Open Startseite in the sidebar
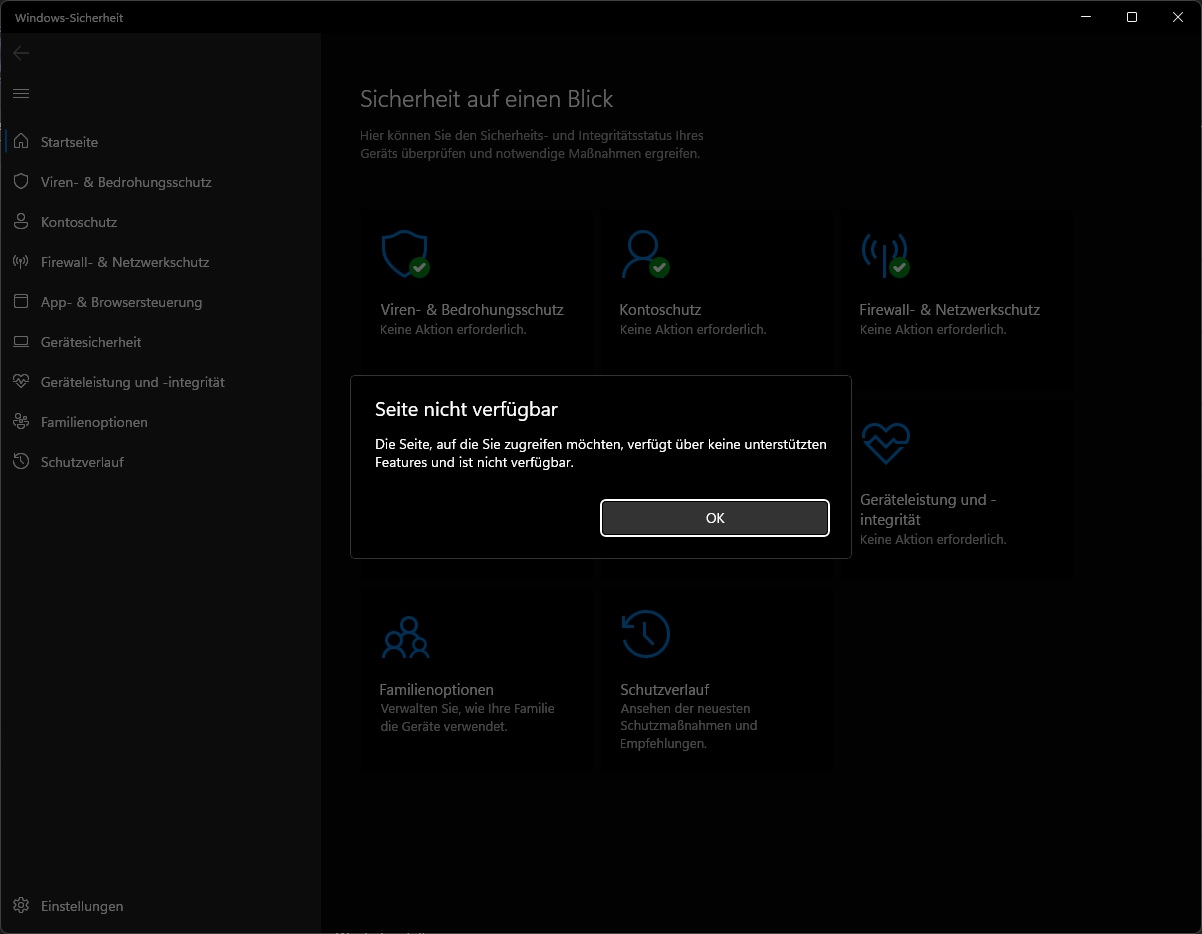The height and width of the screenshot is (934, 1202). (x=69, y=142)
